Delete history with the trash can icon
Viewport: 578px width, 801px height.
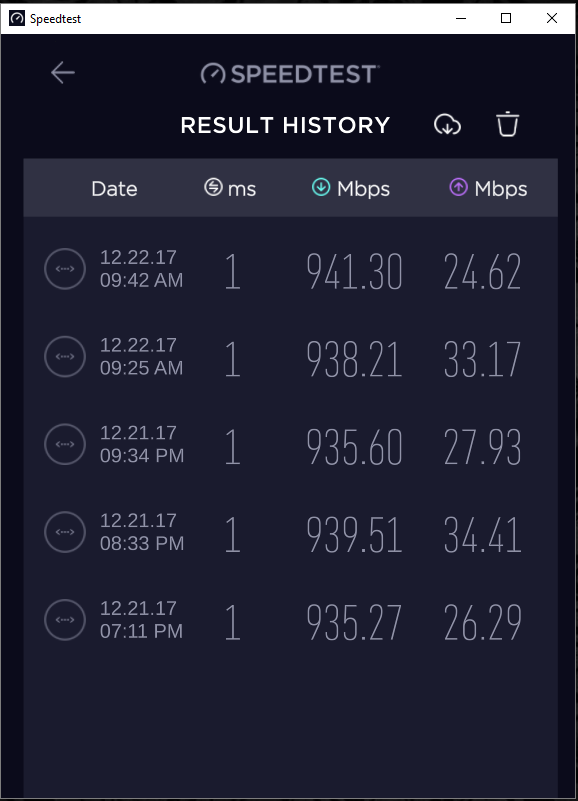(507, 124)
